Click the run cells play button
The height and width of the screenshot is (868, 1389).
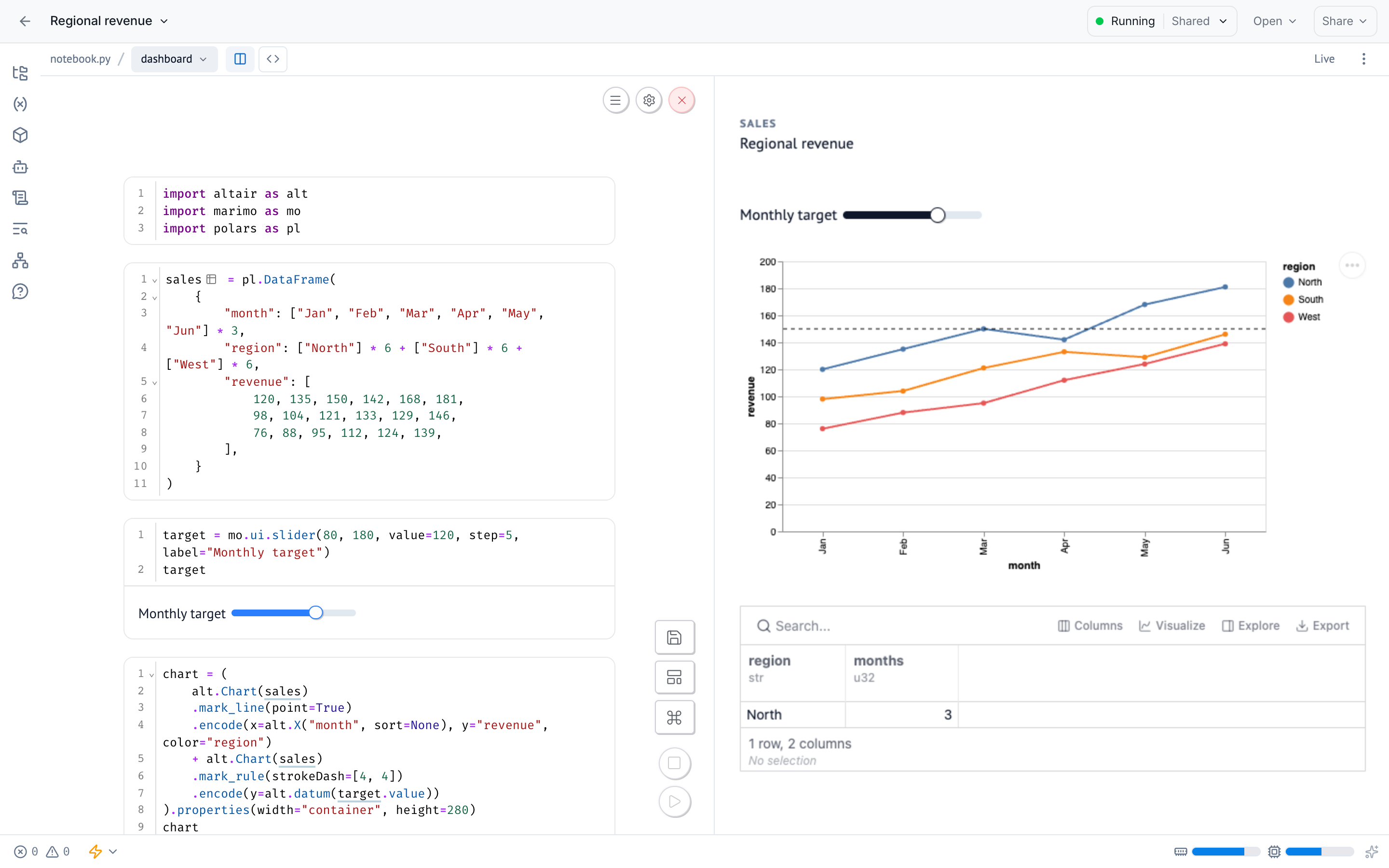tap(674, 801)
